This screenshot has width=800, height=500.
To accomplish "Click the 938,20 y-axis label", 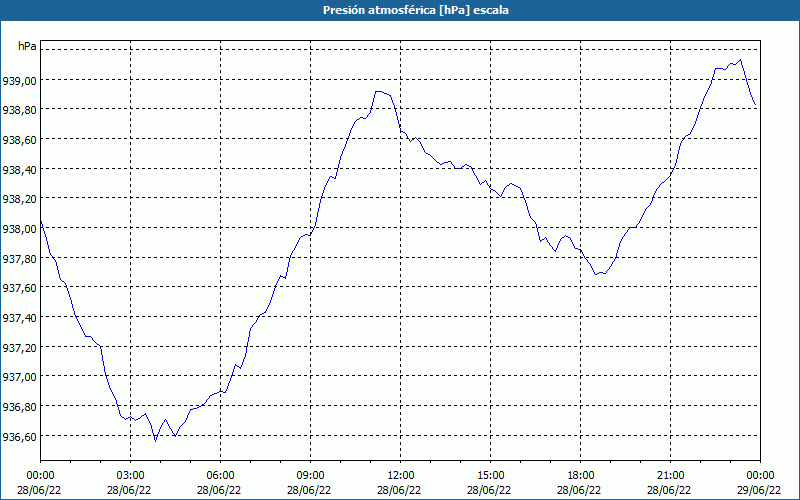I will 19,198.
